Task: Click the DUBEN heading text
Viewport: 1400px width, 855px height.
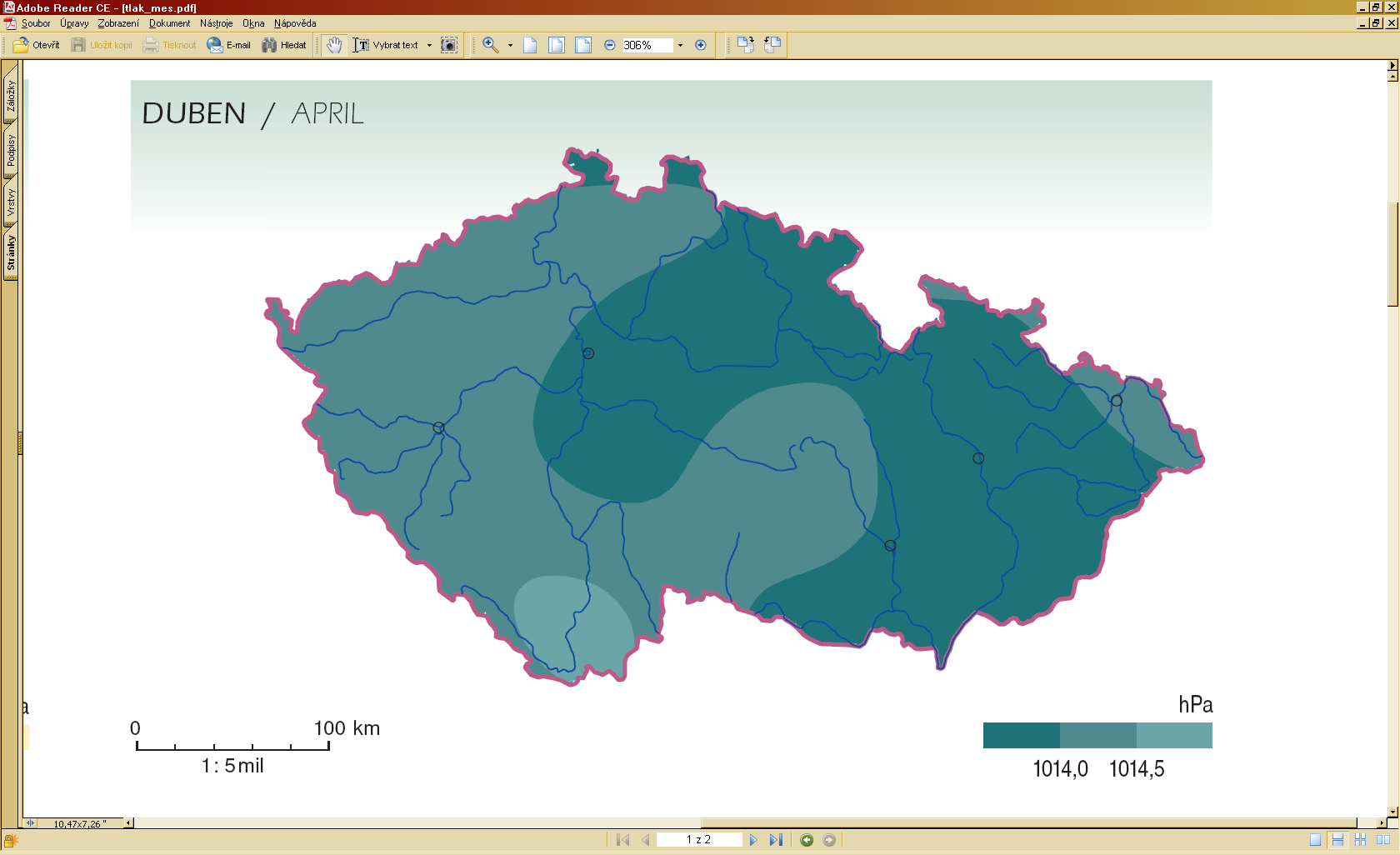Action: pos(194,113)
